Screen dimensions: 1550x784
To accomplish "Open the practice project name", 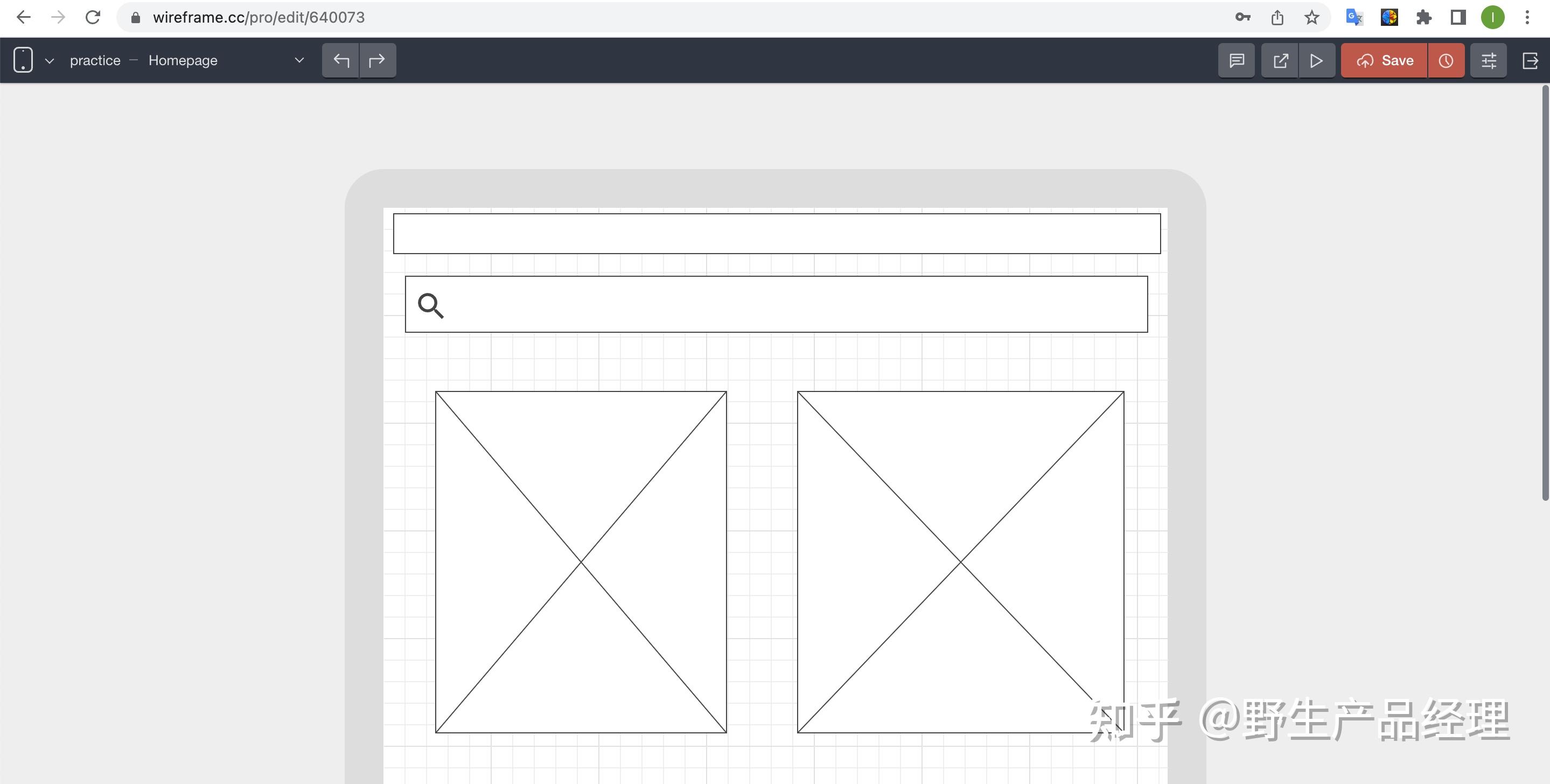I will click(x=95, y=61).
